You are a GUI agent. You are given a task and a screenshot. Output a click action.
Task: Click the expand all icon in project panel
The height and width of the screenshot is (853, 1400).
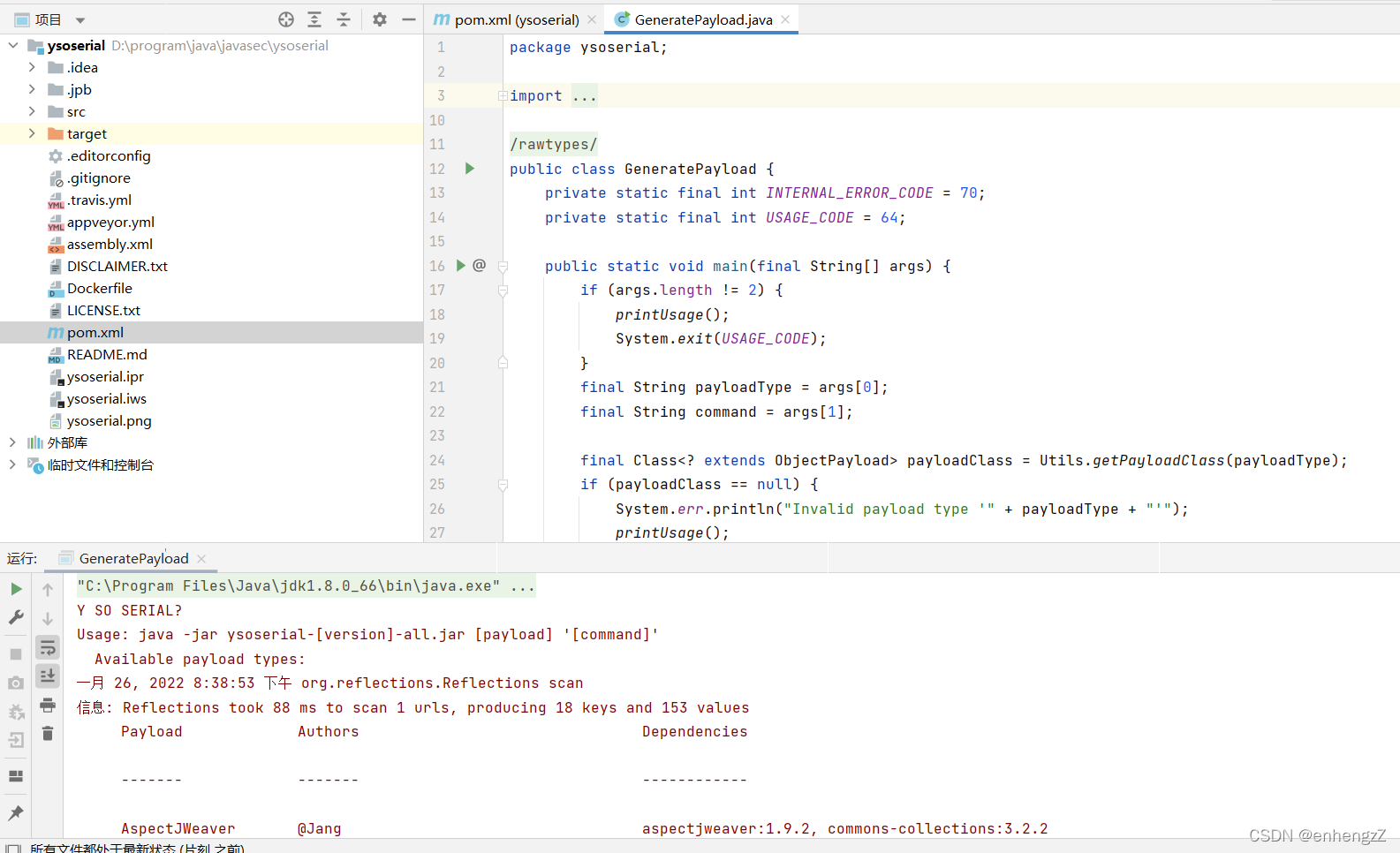(314, 19)
